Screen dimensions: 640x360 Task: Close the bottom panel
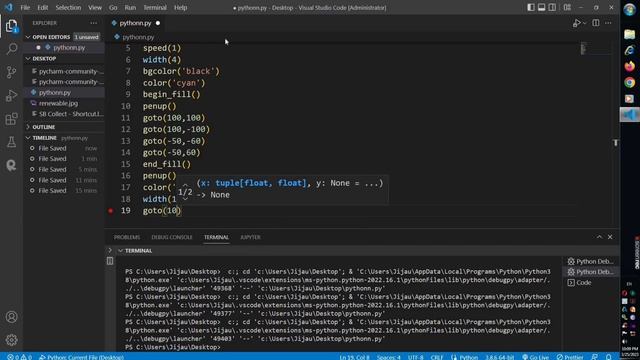pyautogui.click(x=610, y=237)
